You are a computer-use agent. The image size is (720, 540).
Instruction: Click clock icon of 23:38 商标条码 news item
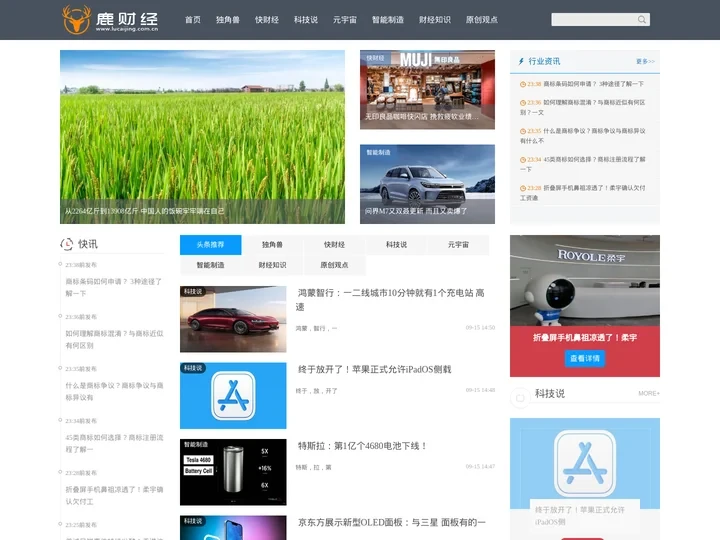click(x=523, y=84)
